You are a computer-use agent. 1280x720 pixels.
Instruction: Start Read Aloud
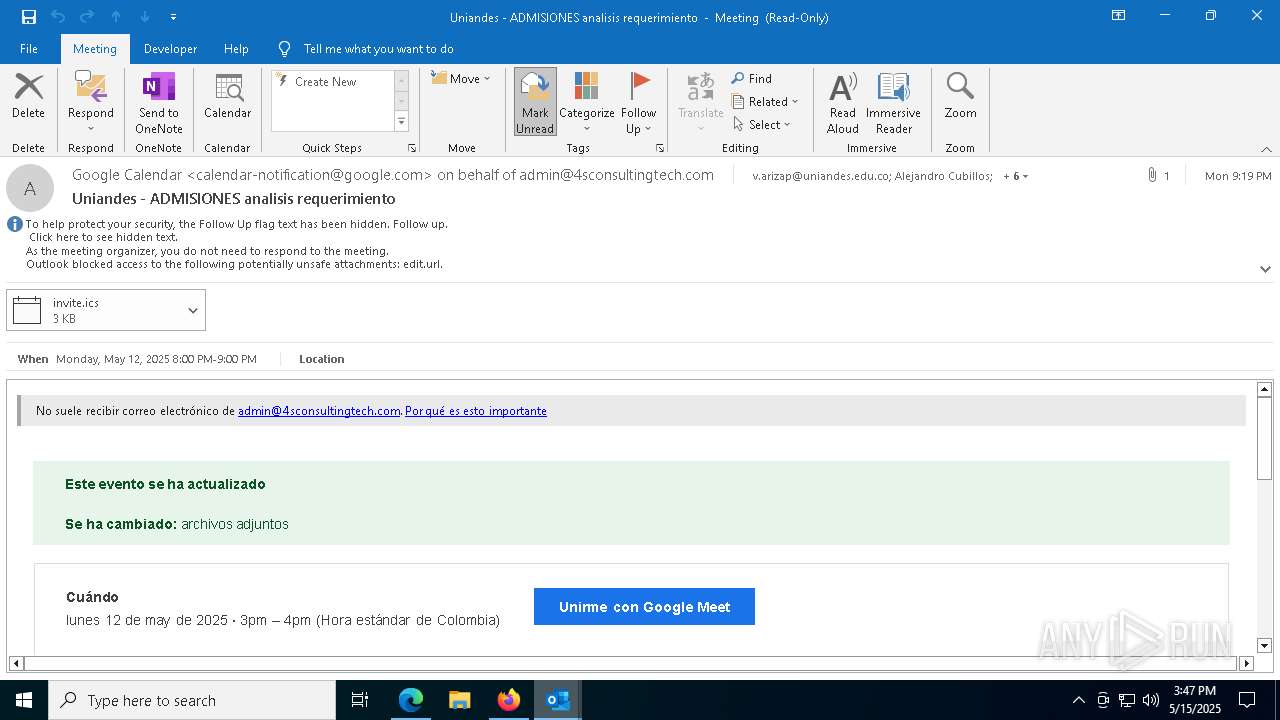[843, 102]
